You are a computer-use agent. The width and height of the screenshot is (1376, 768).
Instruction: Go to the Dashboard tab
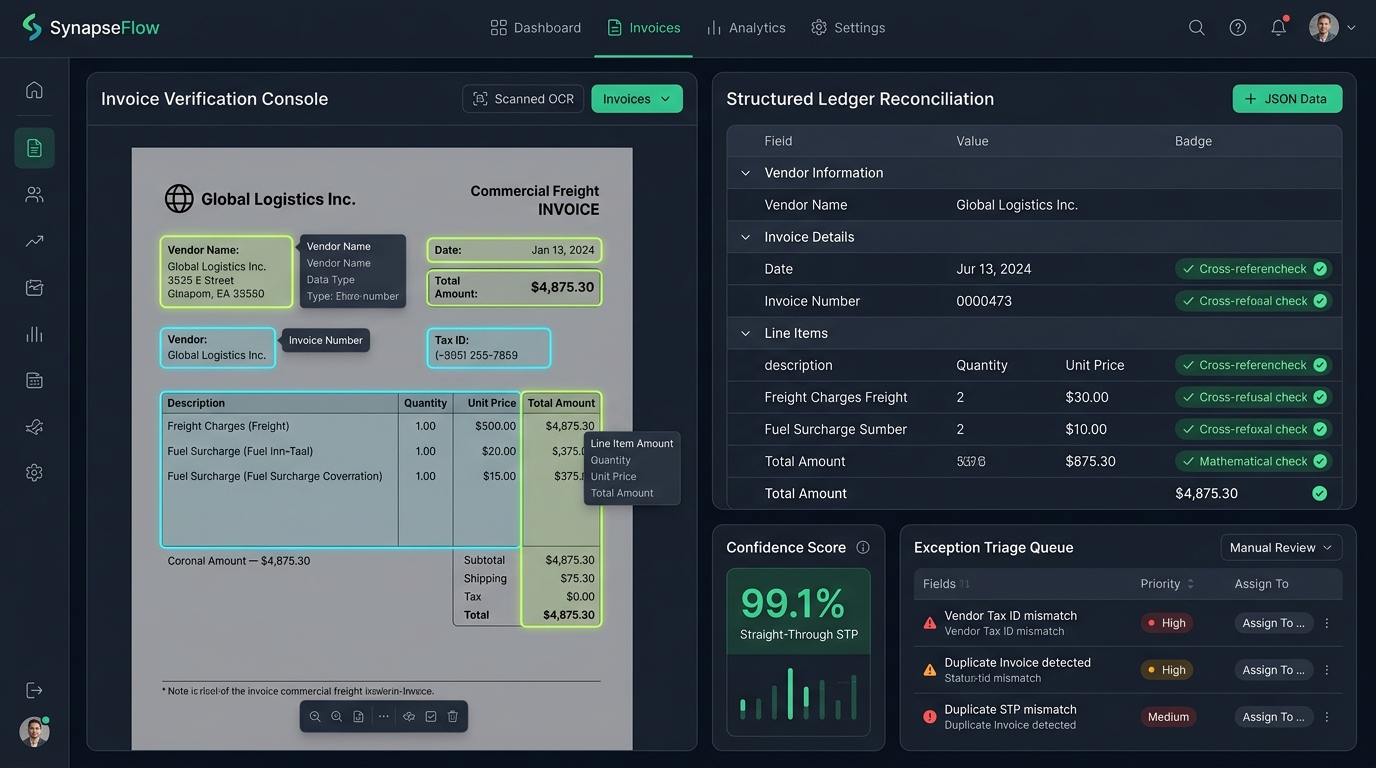point(536,28)
